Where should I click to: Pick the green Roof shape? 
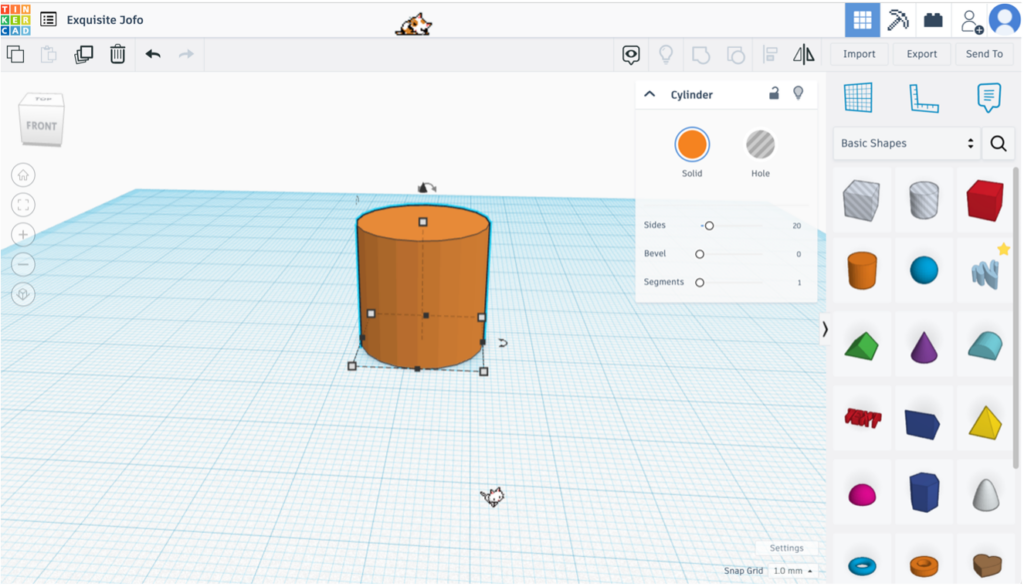(862, 346)
